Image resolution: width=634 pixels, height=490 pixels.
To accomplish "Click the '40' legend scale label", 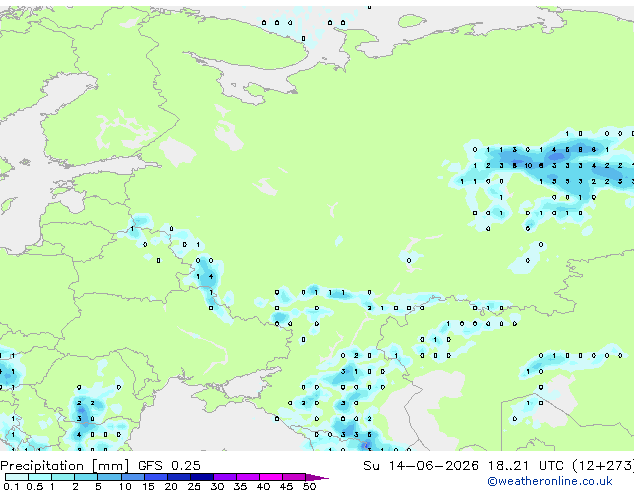I will tap(263, 486).
